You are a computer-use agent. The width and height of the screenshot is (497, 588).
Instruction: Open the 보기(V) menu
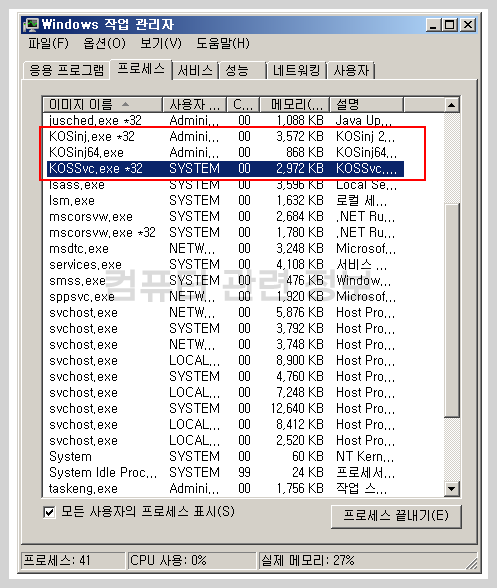tap(161, 44)
